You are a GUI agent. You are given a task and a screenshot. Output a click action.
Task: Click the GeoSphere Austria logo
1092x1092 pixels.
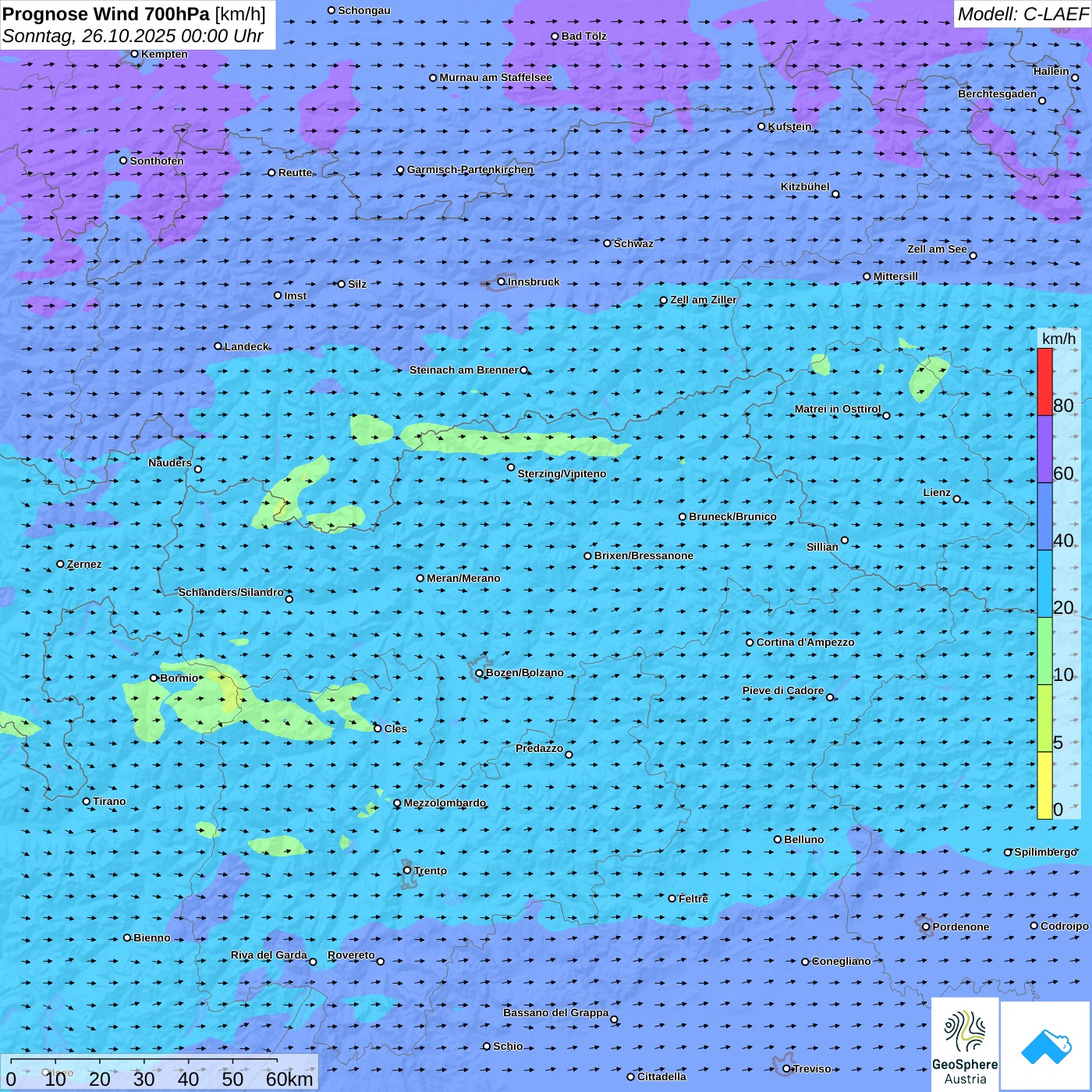click(965, 1044)
